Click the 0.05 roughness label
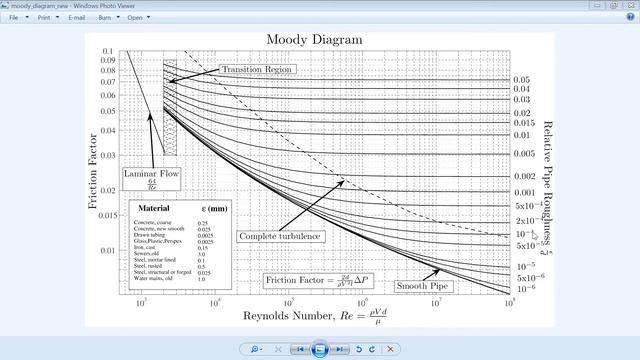 (x=521, y=80)
